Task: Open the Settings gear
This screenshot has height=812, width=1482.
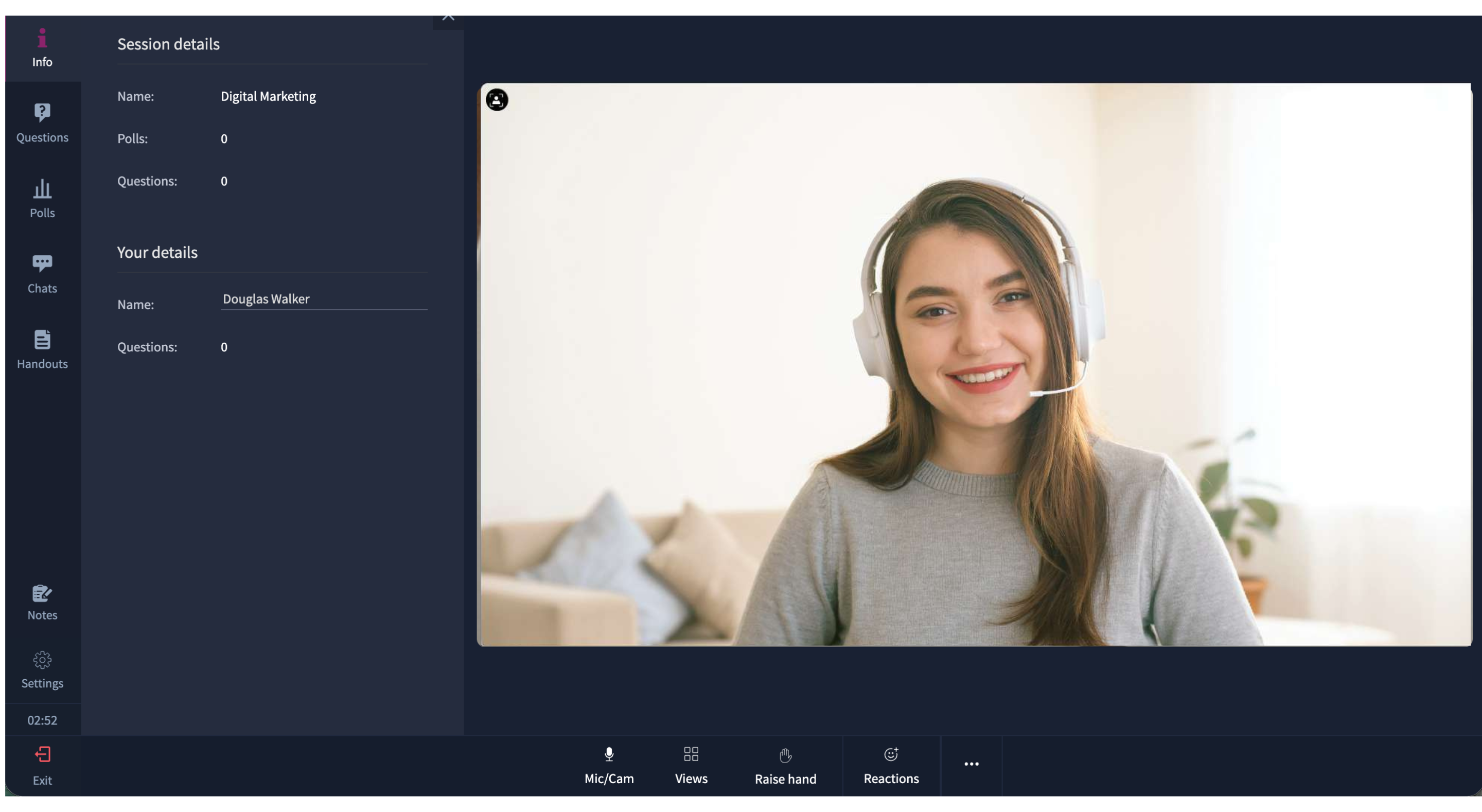Action: (42, 669)
